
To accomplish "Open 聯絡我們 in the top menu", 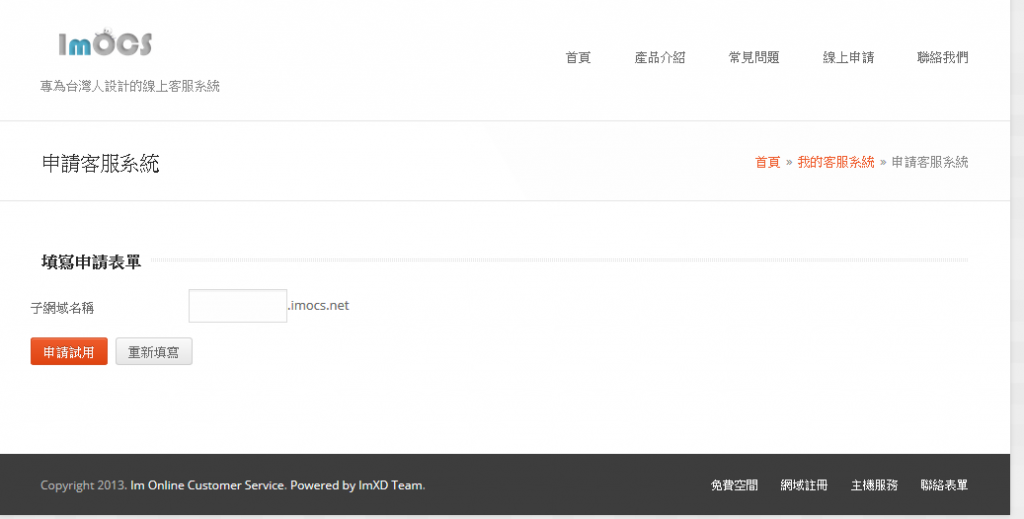I will [x=942, y=57].
